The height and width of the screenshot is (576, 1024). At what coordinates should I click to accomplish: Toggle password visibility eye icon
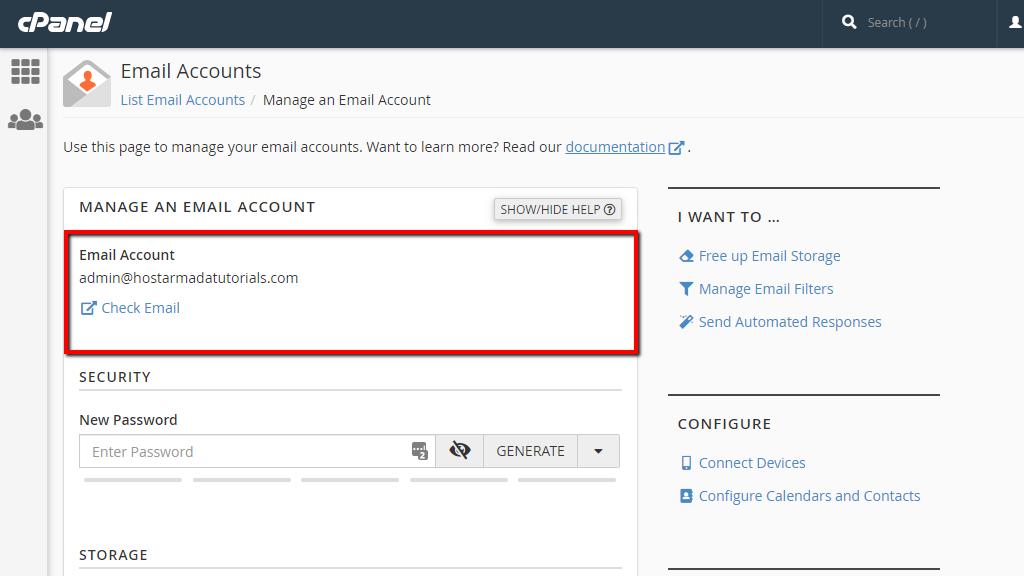click(x=460, y=451)
